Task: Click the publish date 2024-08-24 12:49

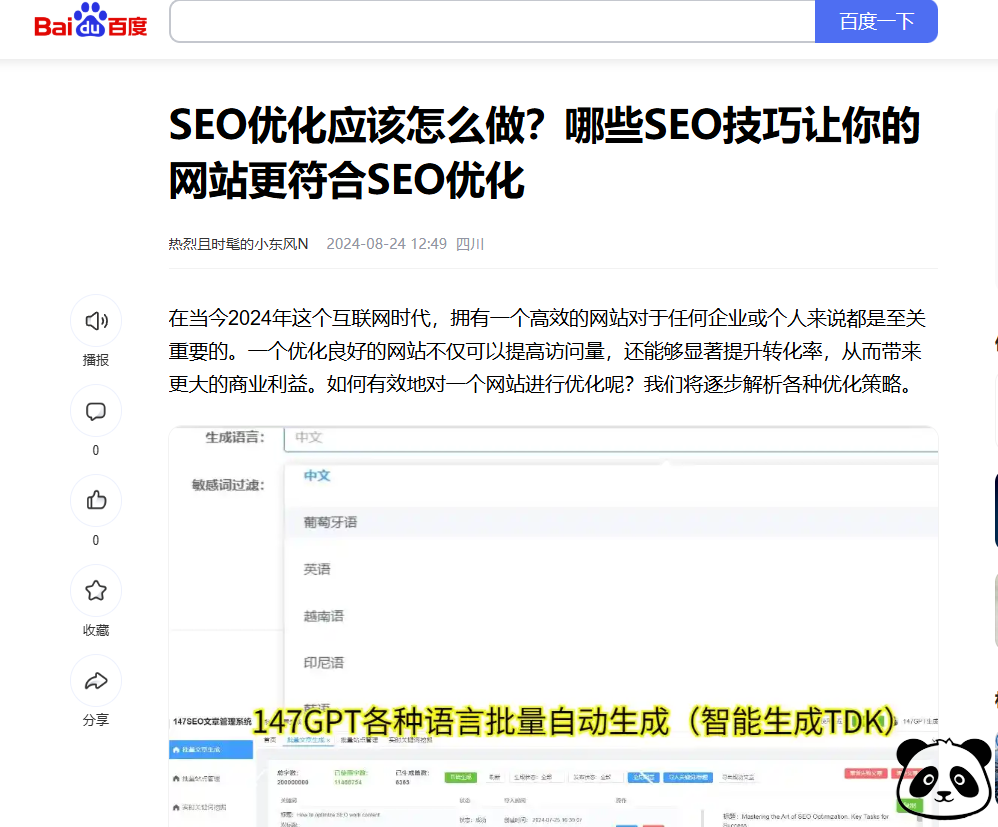Action: coord(386,244)
